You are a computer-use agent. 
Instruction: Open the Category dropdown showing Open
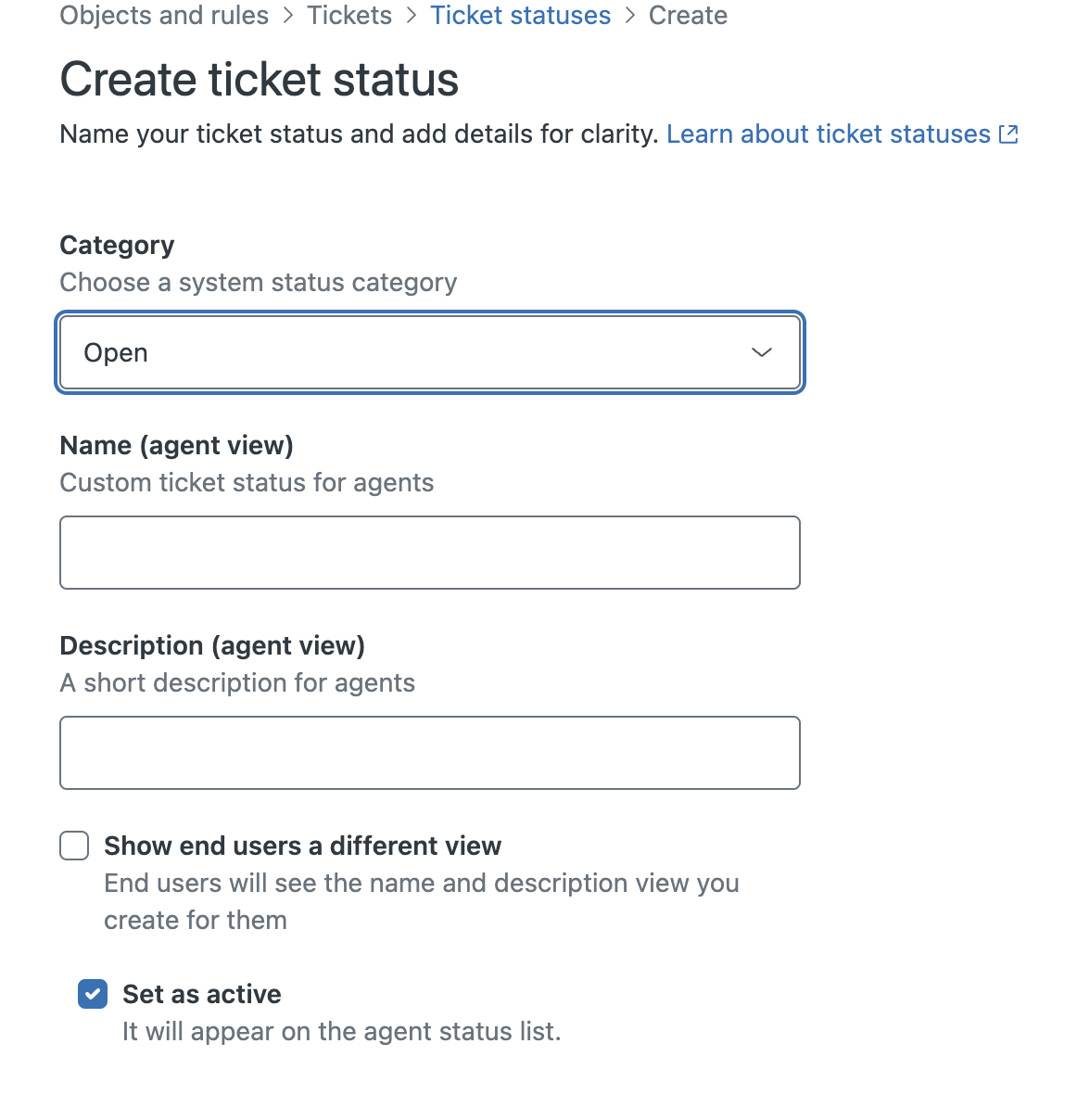pos(429,352)
